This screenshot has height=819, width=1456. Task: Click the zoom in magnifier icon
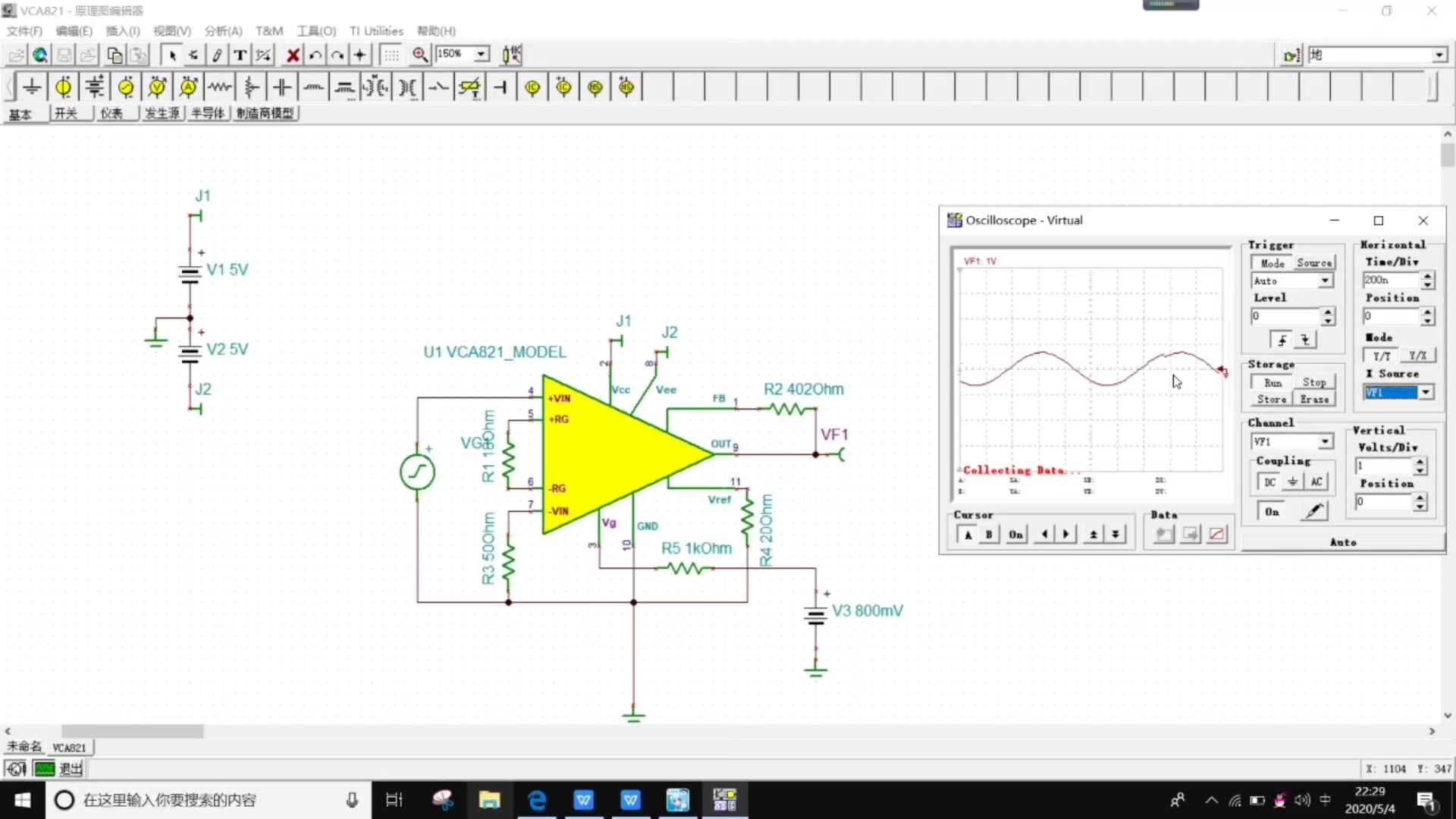[419, 54]
